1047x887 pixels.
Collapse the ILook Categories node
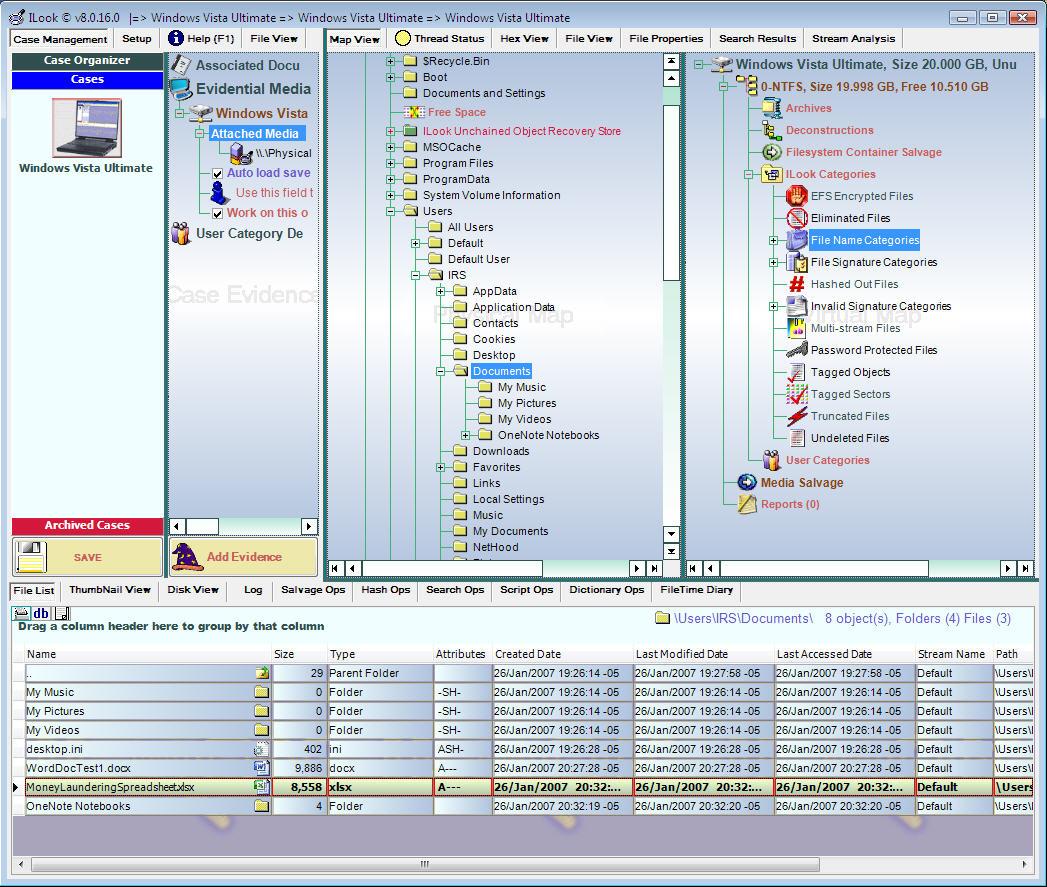[749, 174]
